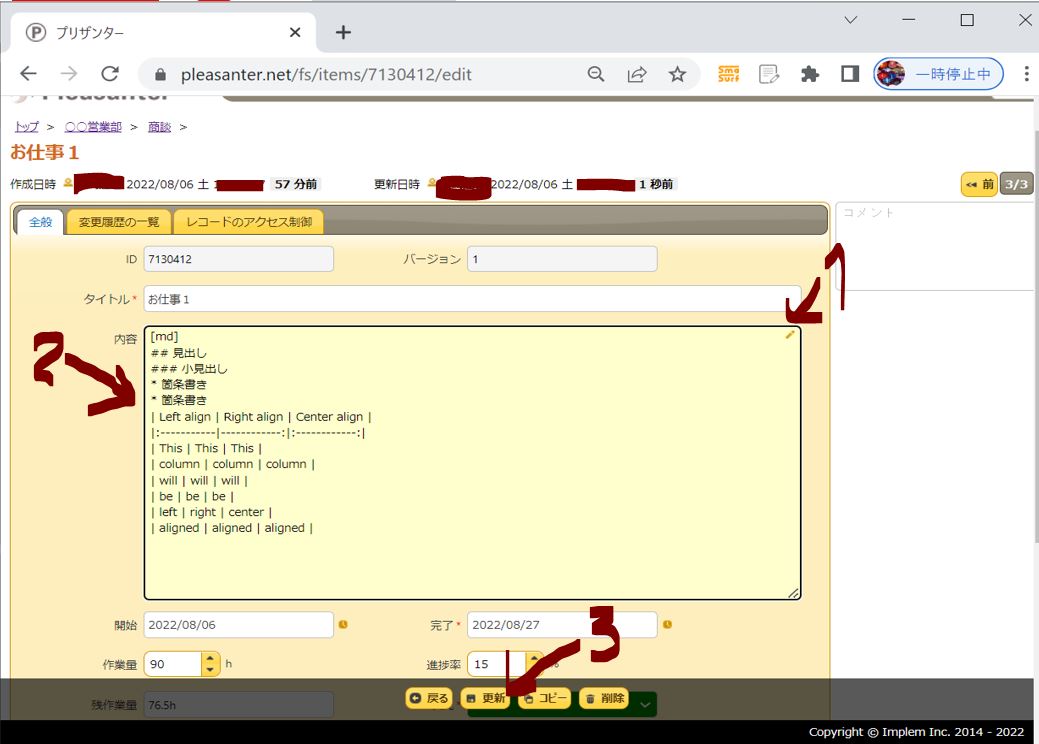Select the 全般 tab
The height and width of the screenshot is (744, 1039).
(x=40, y=222)
